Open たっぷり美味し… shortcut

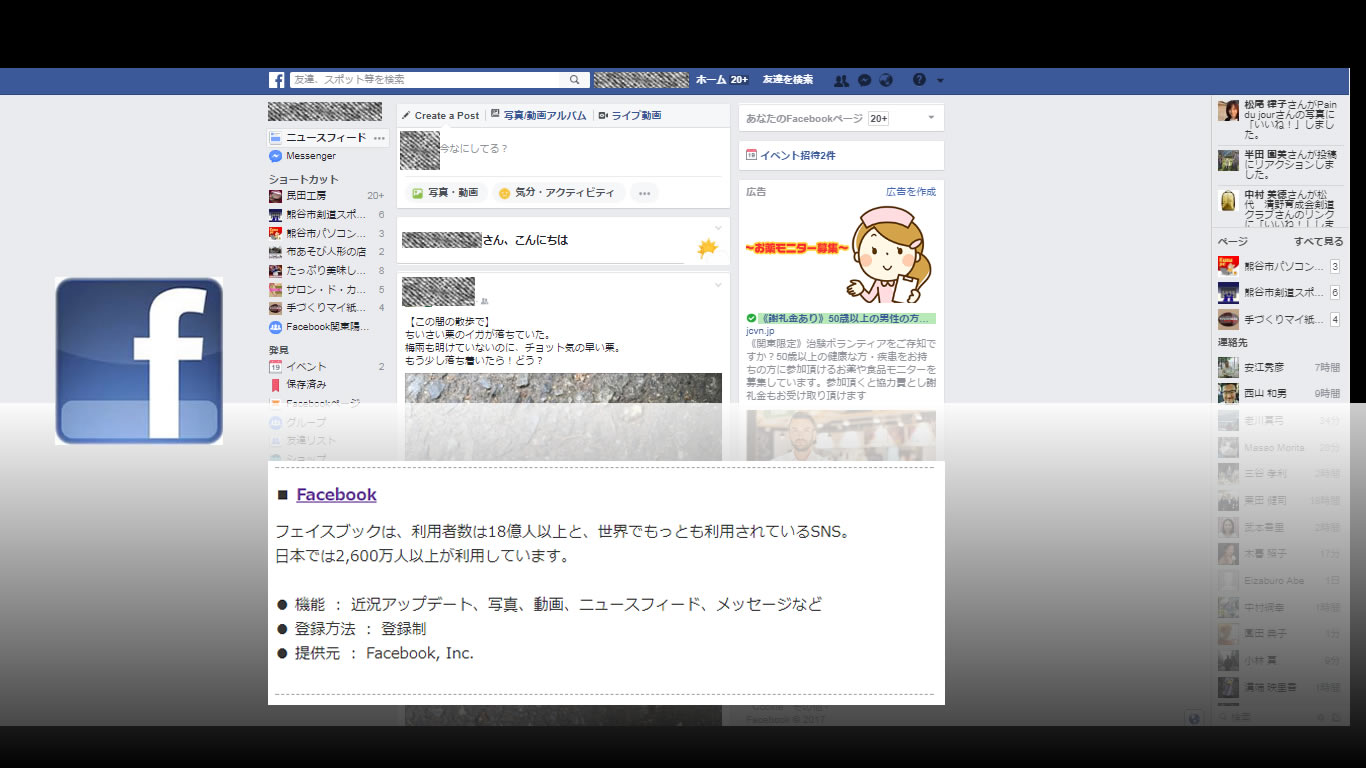[326, 270]
